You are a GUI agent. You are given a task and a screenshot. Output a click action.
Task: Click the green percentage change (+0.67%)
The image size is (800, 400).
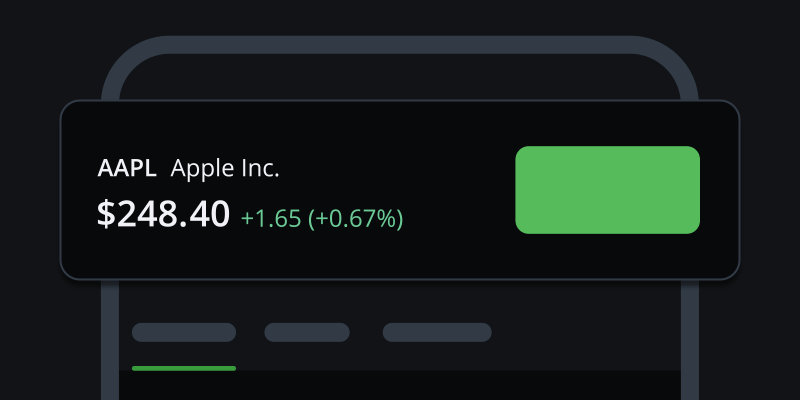tap(356, 217)
